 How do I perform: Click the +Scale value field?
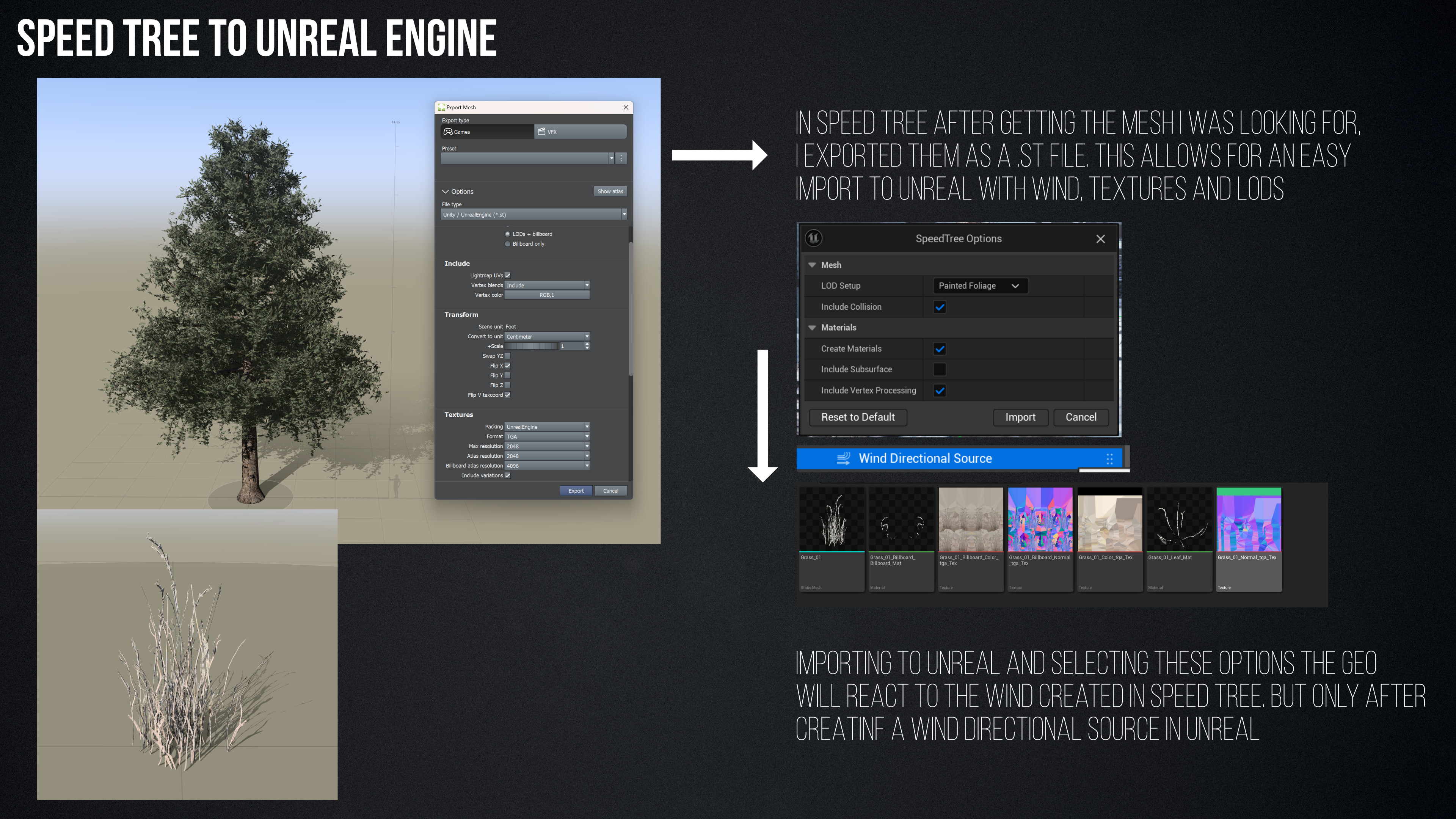coord(571,346)
